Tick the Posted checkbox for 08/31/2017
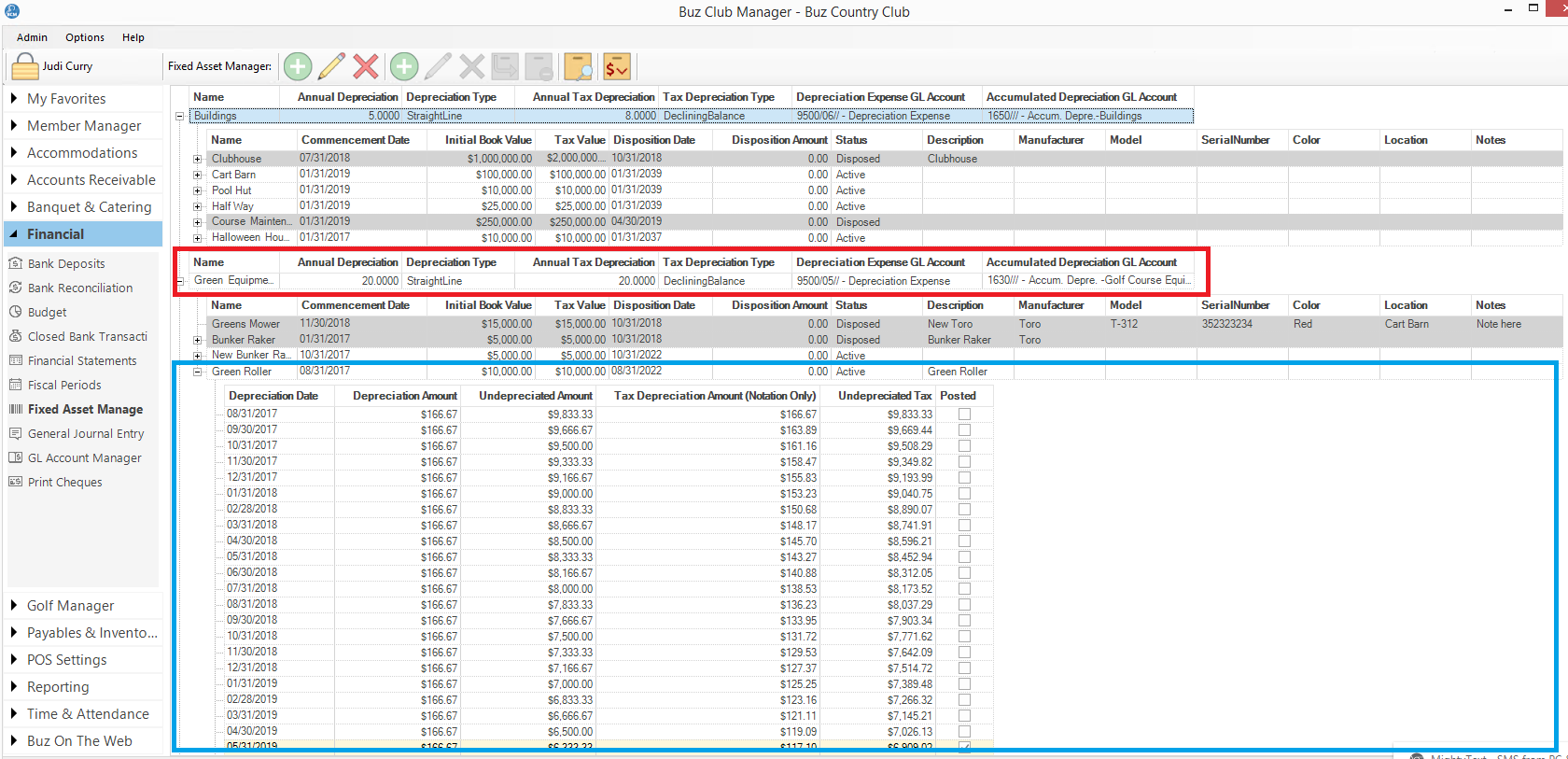Screen dimensions: 1568x759 click(964, 415)
